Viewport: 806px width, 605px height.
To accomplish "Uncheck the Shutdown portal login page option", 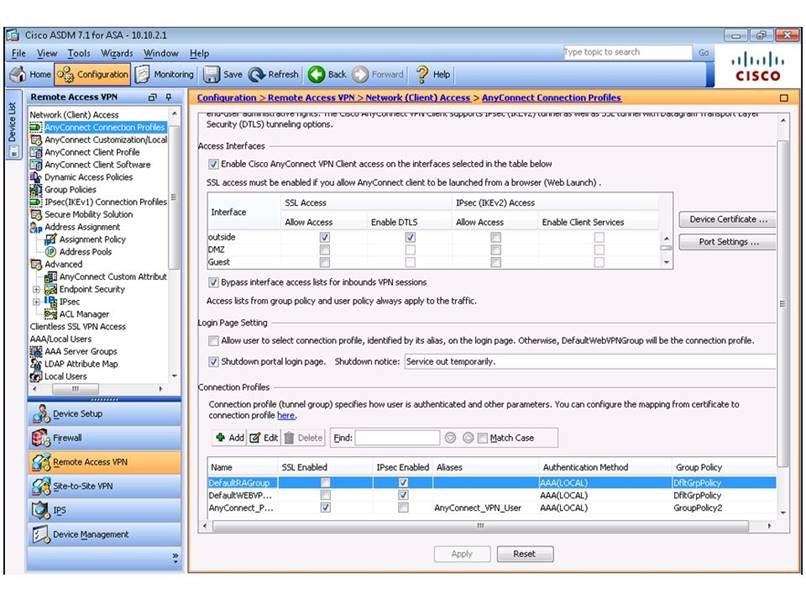I will point(213,362).
